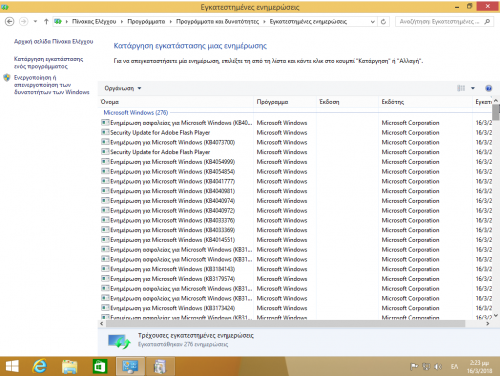Click Πίνακας Ελέγχου in the address breadcrumb
Image resolution: width=500 pixels, height=376 pixels.
[x=94, y=22]
